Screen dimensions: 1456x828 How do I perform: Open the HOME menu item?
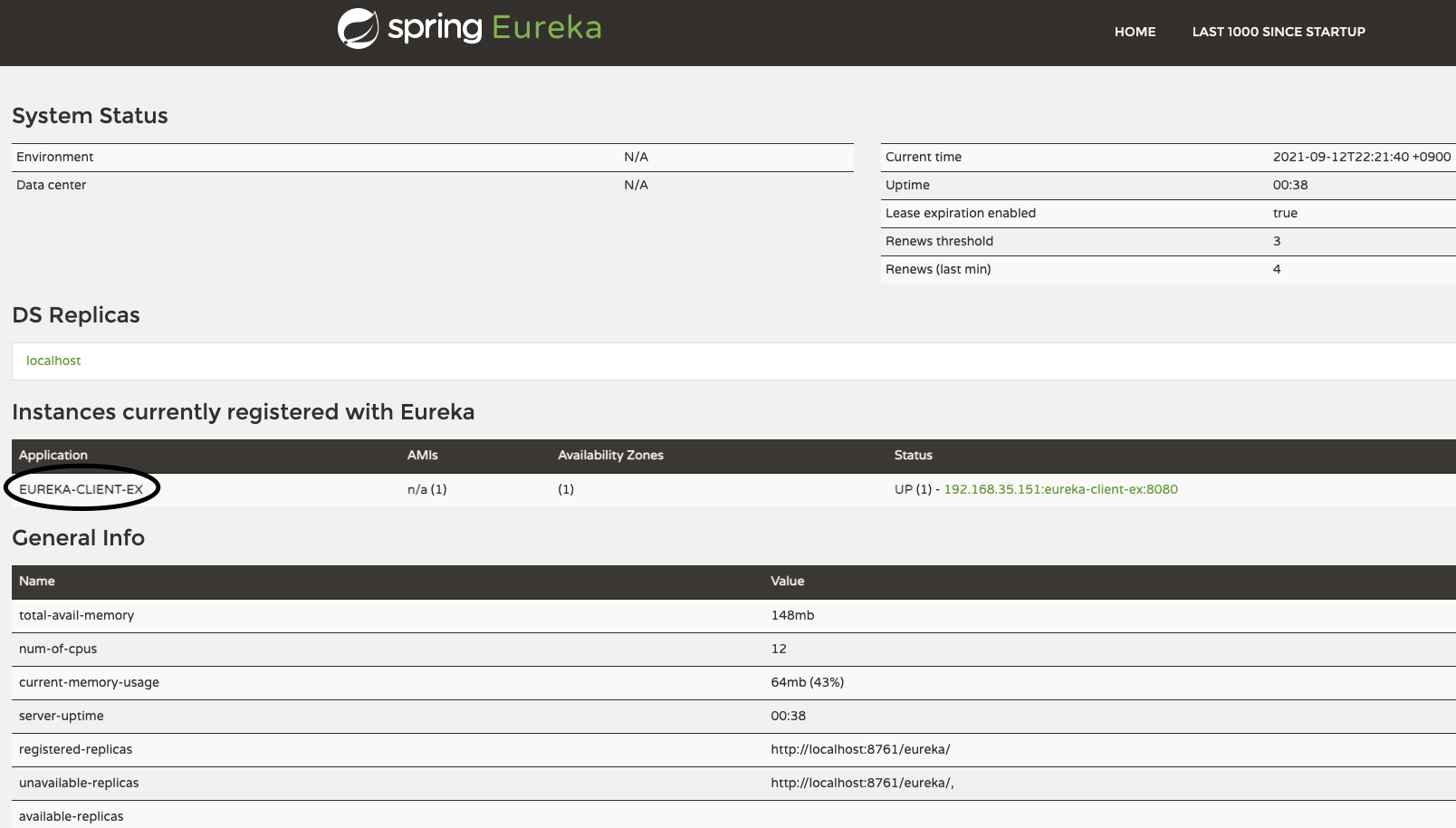[x=1135, y=32]
